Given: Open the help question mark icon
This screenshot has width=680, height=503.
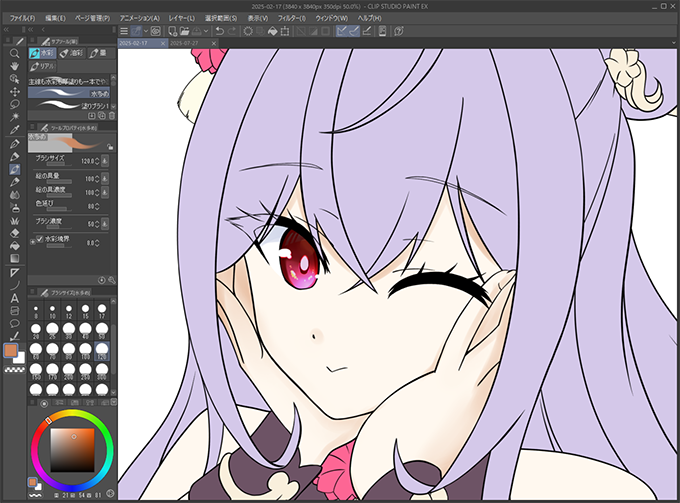Looking at the screenshot, I should coord(399,31).
